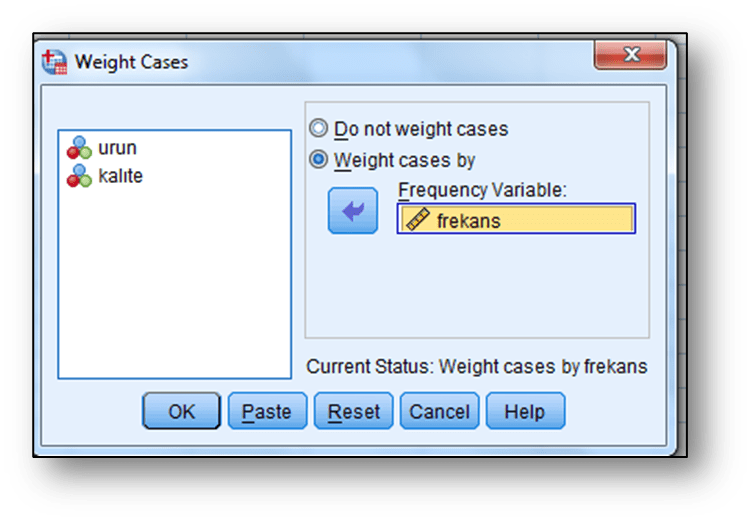
Task: Click the nominal icon beside urun
Action: [x=78, y=149]
